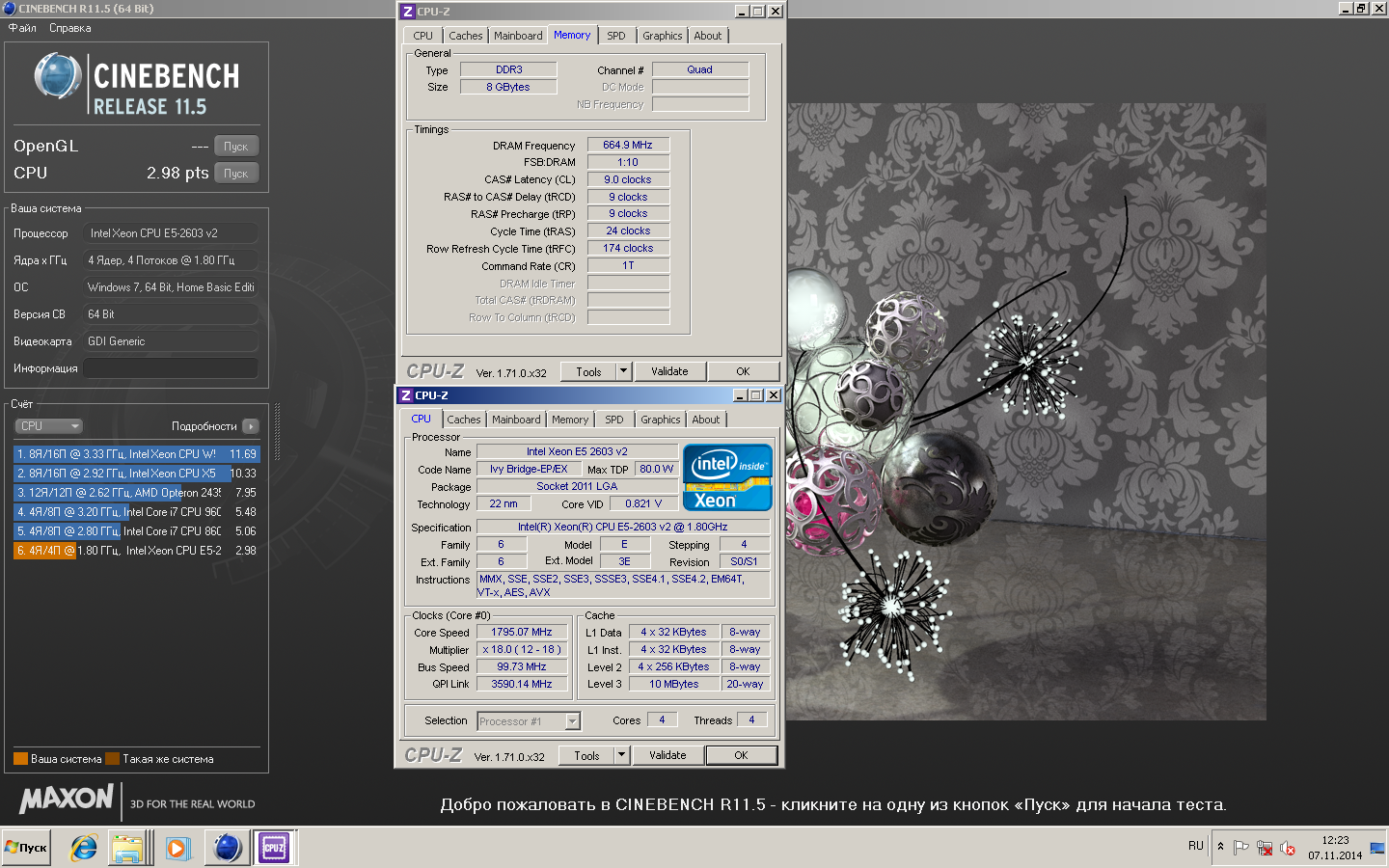Click the MAXON logo
Image resolution: width=1389 pixels, height=868 pixels.
tap(67, 800)
